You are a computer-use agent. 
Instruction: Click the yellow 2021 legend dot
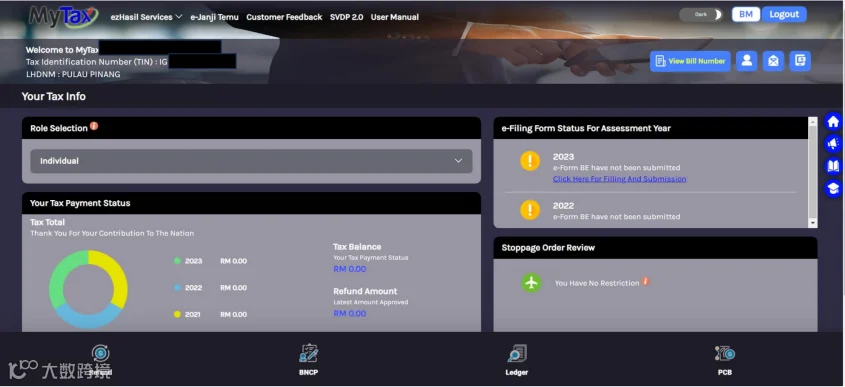pos(177,314)
